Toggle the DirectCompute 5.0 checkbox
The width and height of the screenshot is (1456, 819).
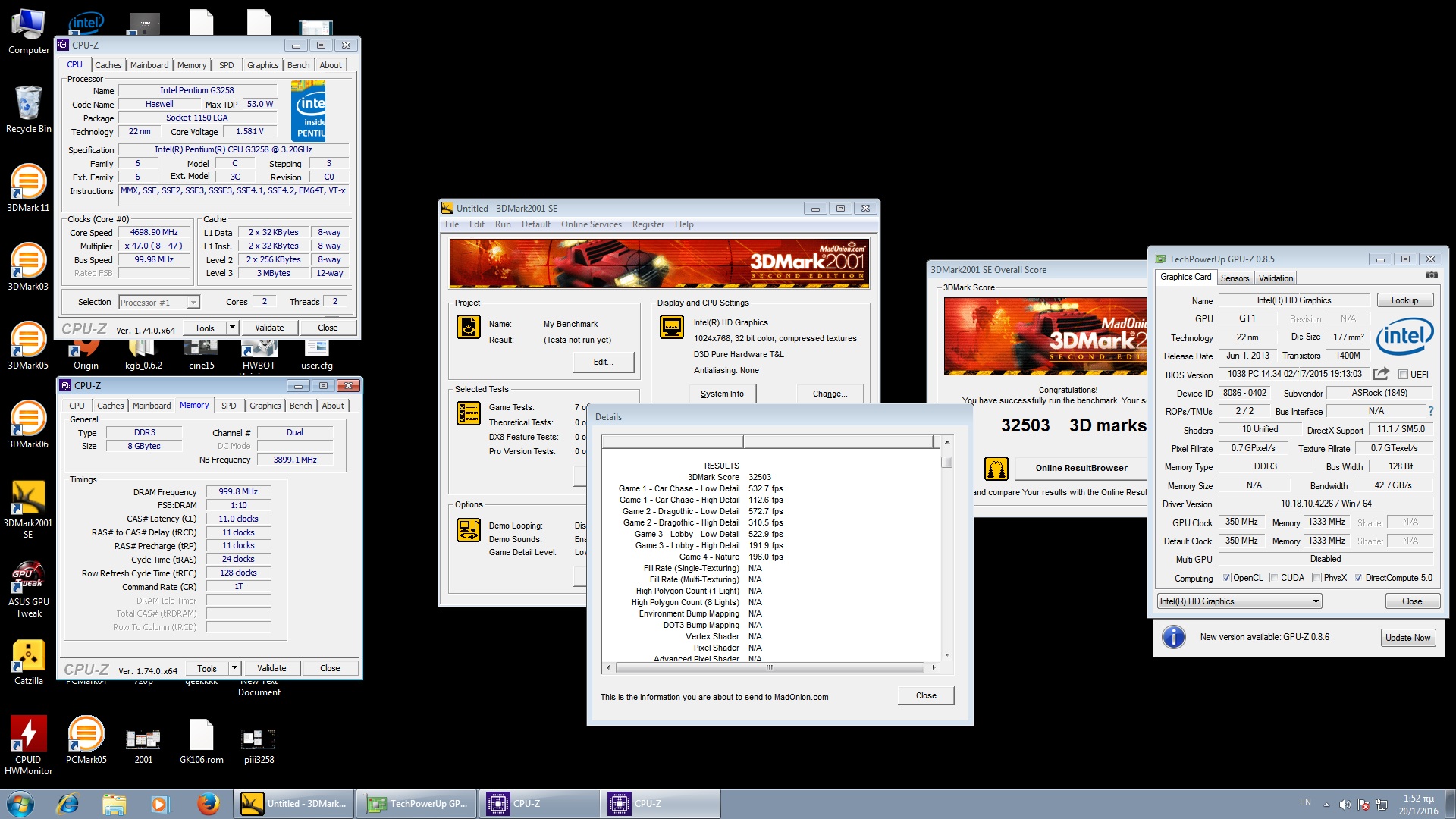pos(1358,578)
